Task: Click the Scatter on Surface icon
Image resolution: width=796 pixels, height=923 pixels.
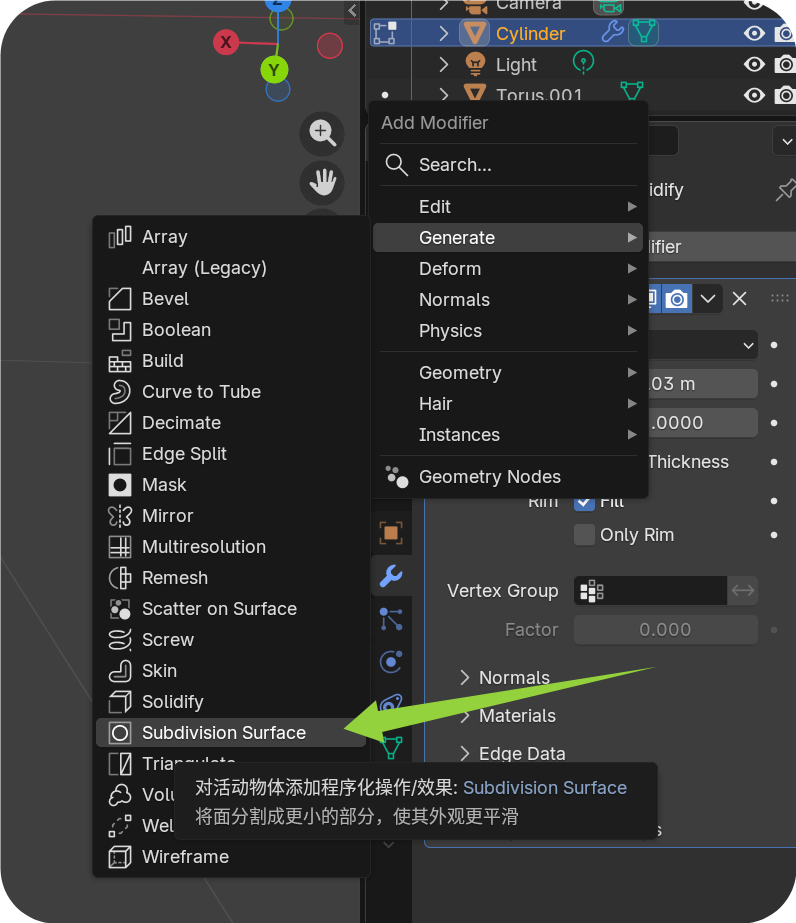Action: tap(120, 609)
